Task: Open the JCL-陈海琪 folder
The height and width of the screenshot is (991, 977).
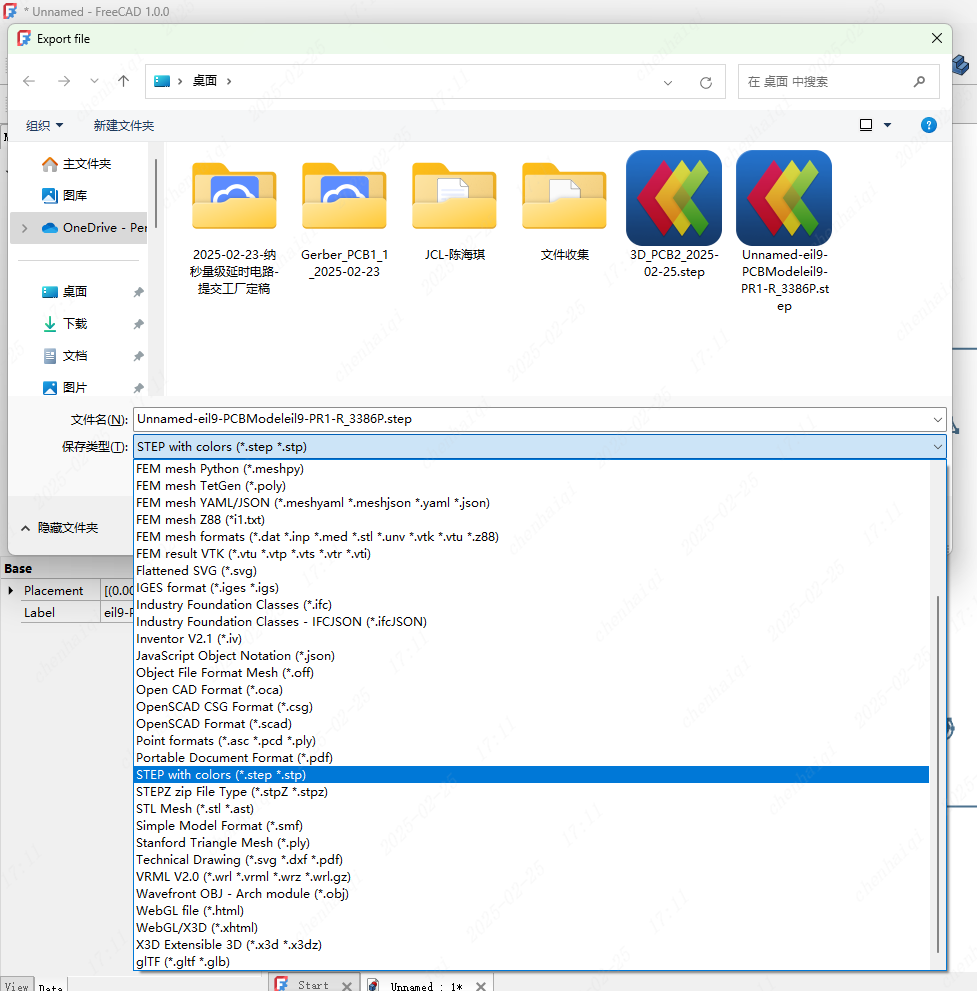Action: pyautogui.click(x=454, y=198)
